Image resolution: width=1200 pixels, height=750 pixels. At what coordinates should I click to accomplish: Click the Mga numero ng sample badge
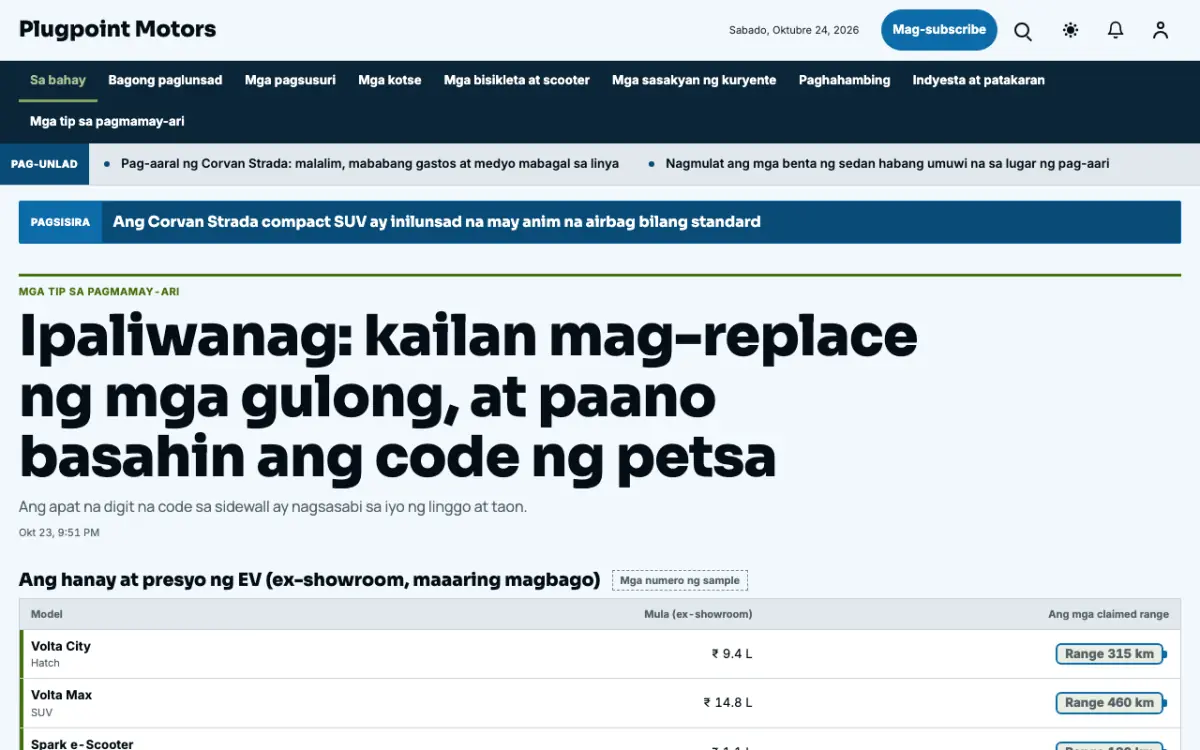680,580
